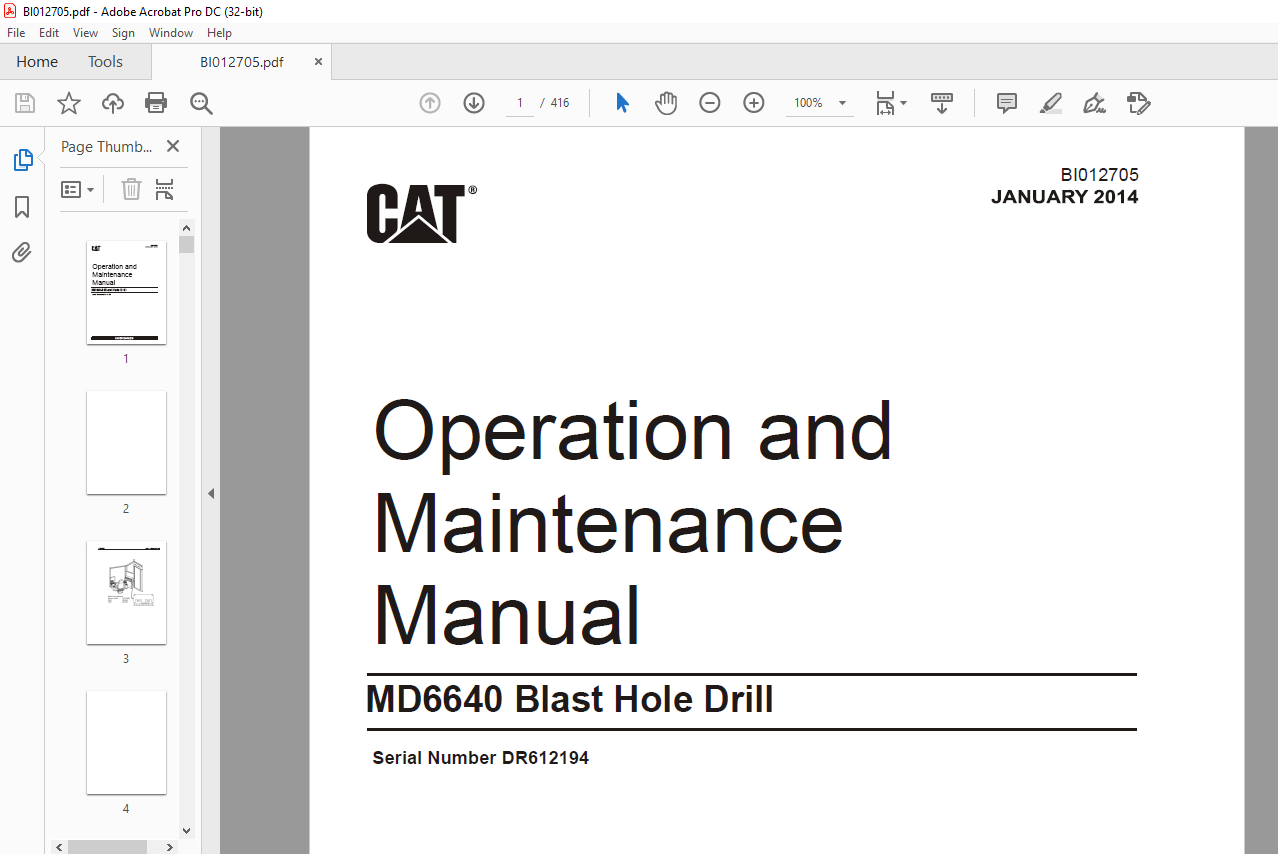
Task: Open the Sign document pen tool
Action: point(1094,103)
